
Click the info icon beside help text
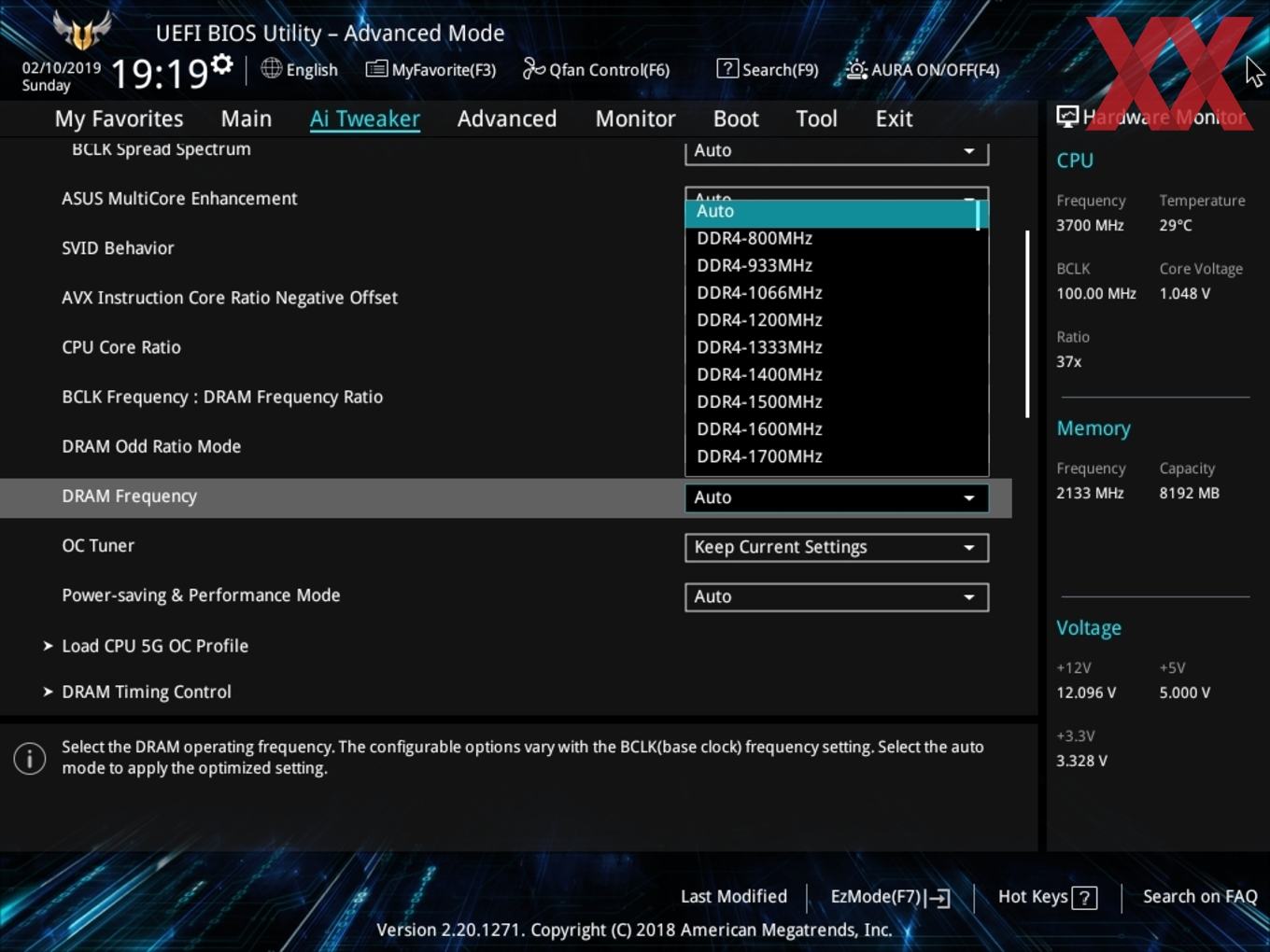(x=30, y=758)
